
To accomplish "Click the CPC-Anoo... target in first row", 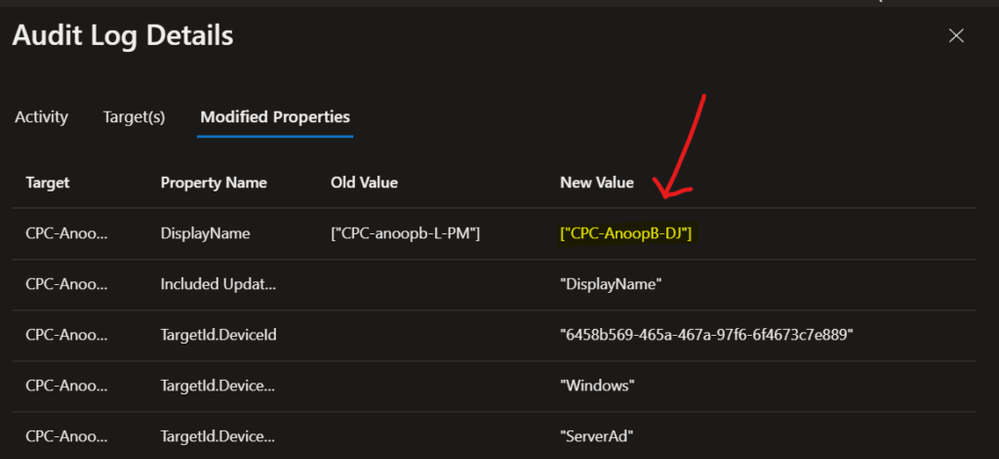I will tap(66, 233).
